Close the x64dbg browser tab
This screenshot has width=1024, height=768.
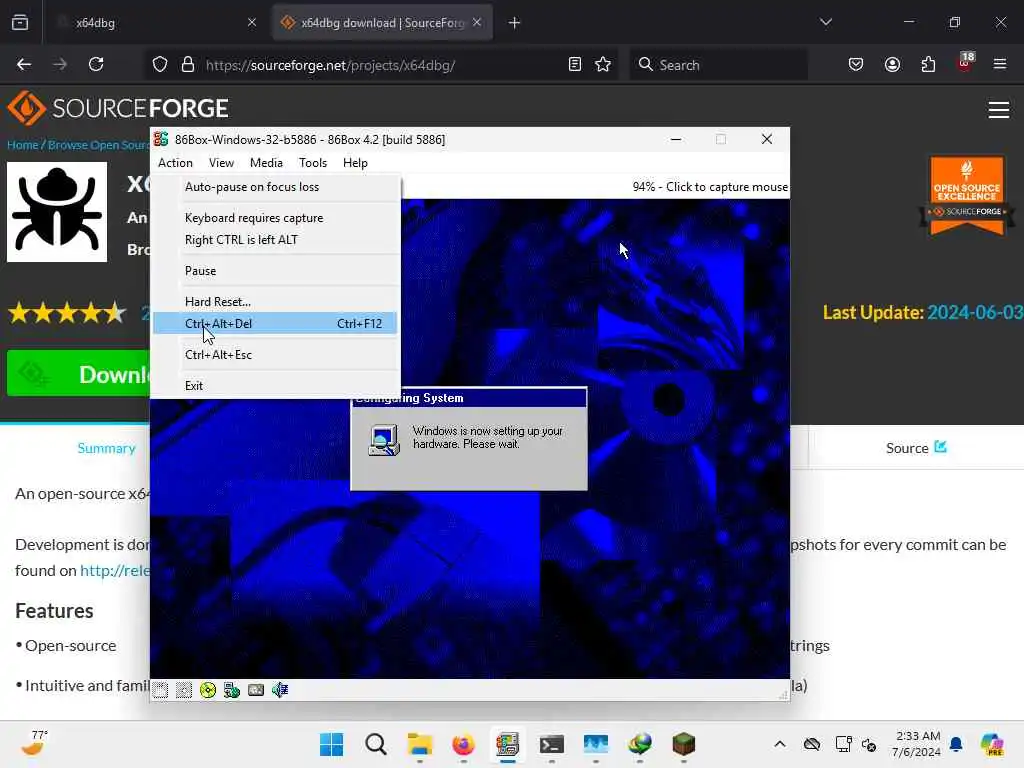pos(252,23)
